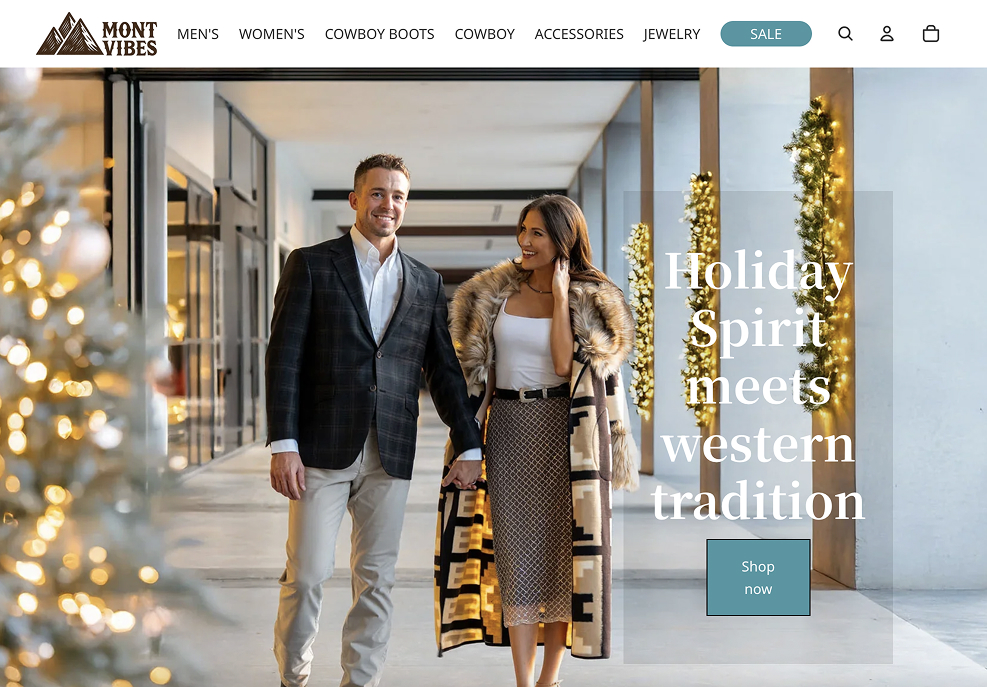Open the user account icon
The height and width of the screenshot is (687, 987).
click(886, 33)
